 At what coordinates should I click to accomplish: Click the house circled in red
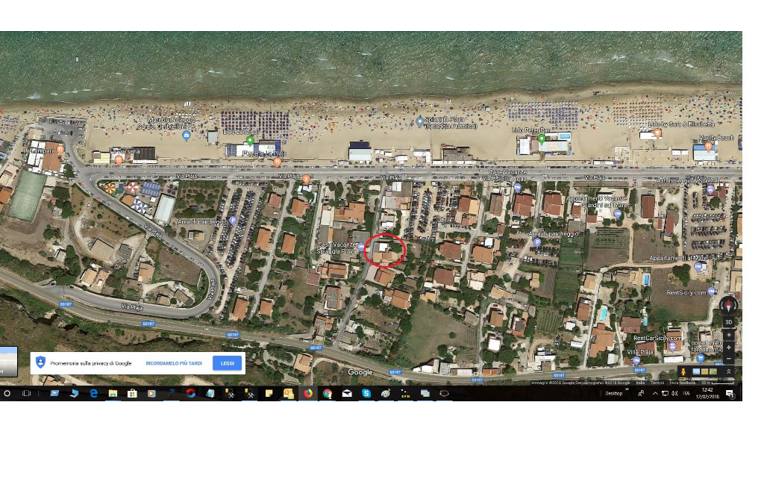(384, 250)
